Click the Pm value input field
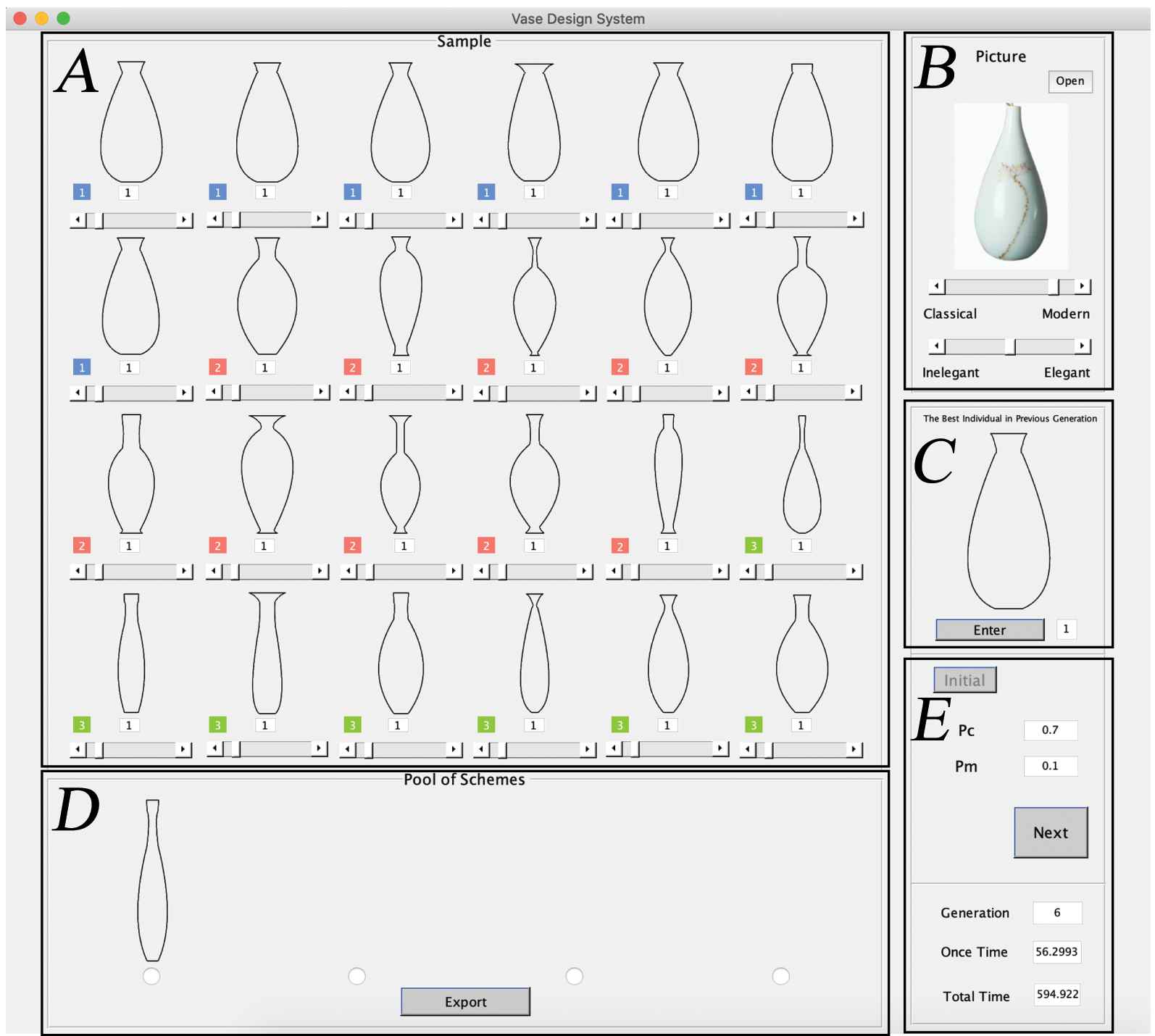Viewport: 1155px width, 1036px height. tap(1050, 766)
